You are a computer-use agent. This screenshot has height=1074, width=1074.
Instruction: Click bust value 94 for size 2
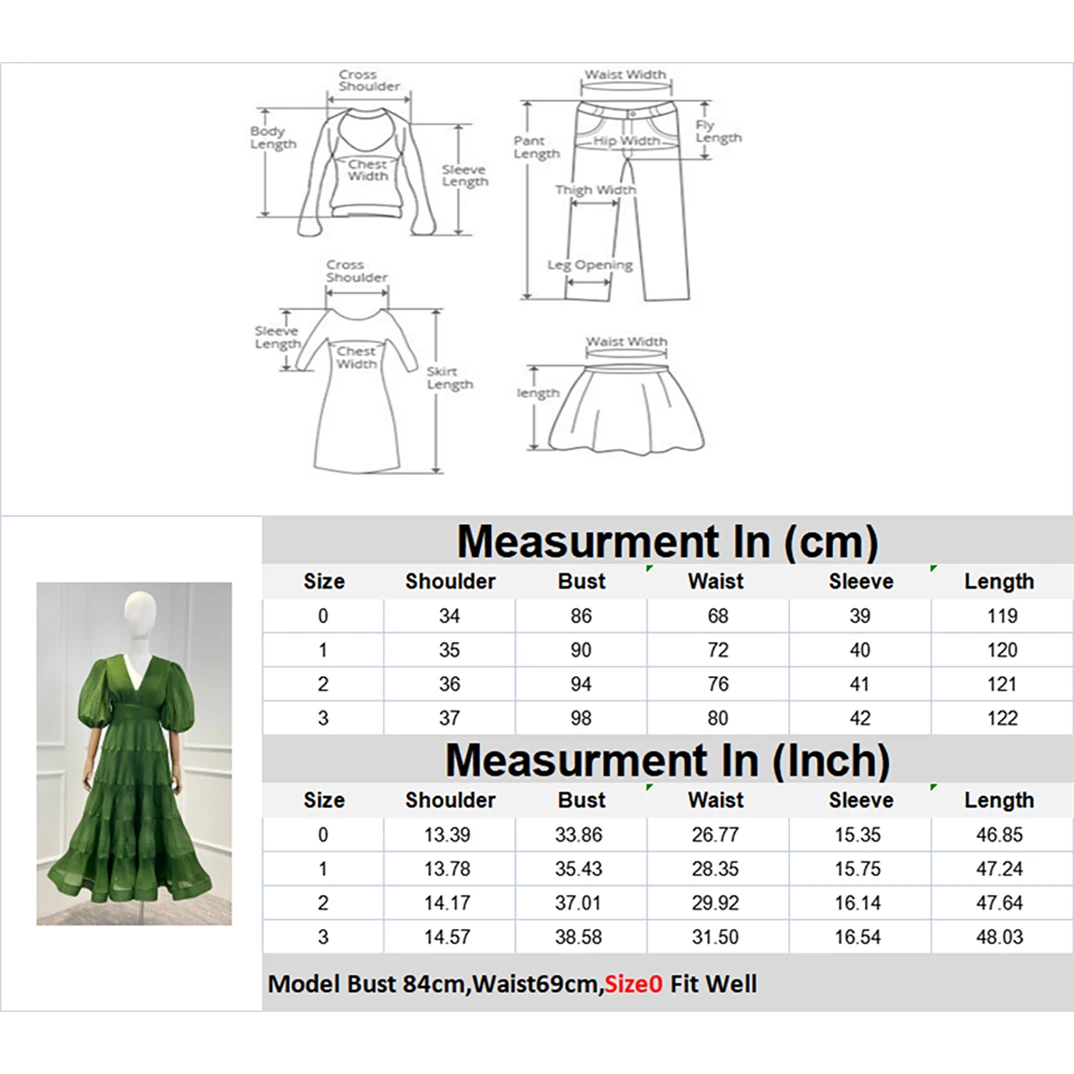(581, 684)
